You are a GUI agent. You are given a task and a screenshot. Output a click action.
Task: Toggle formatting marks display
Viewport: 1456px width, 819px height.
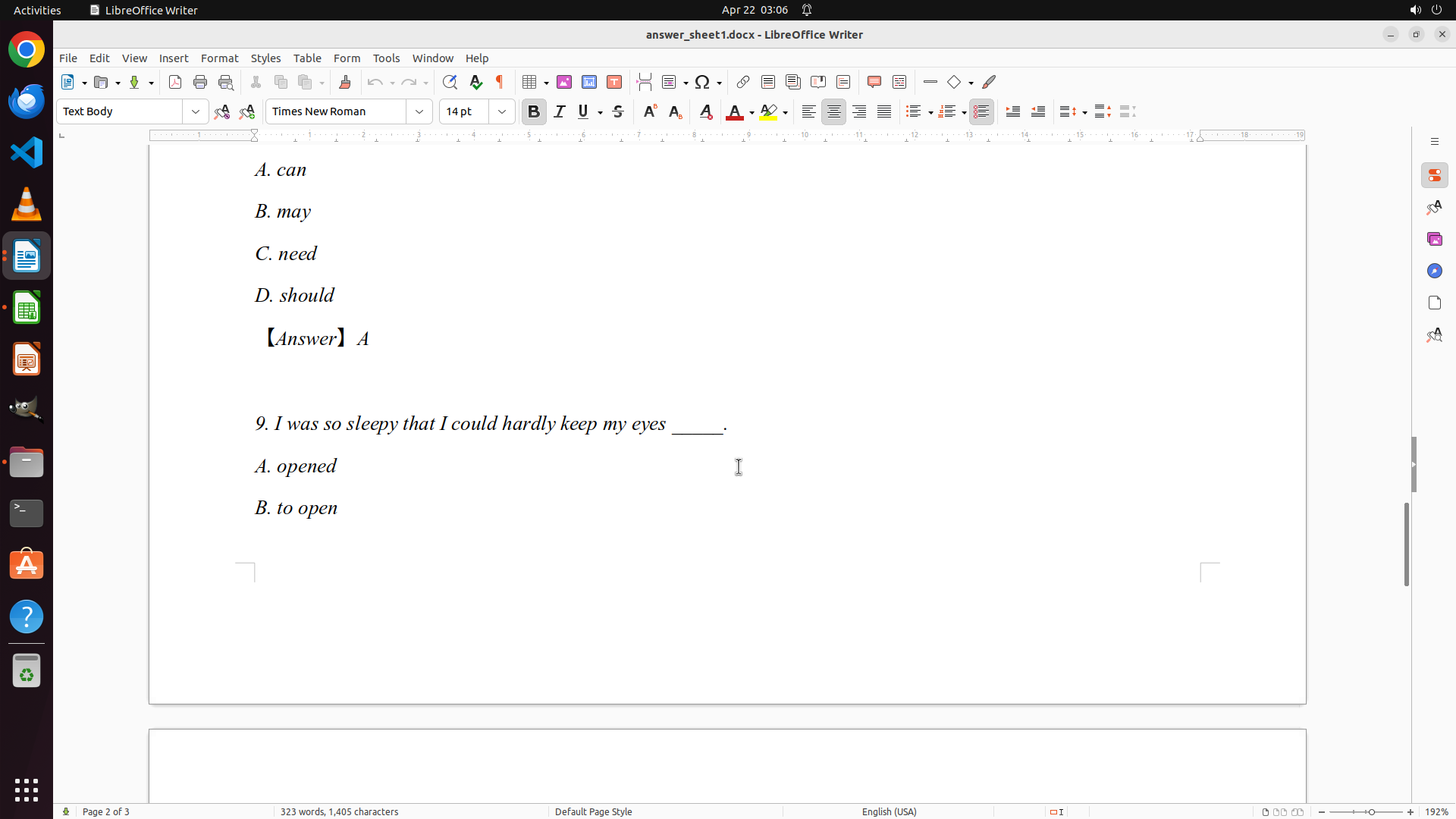coord(500,82)
